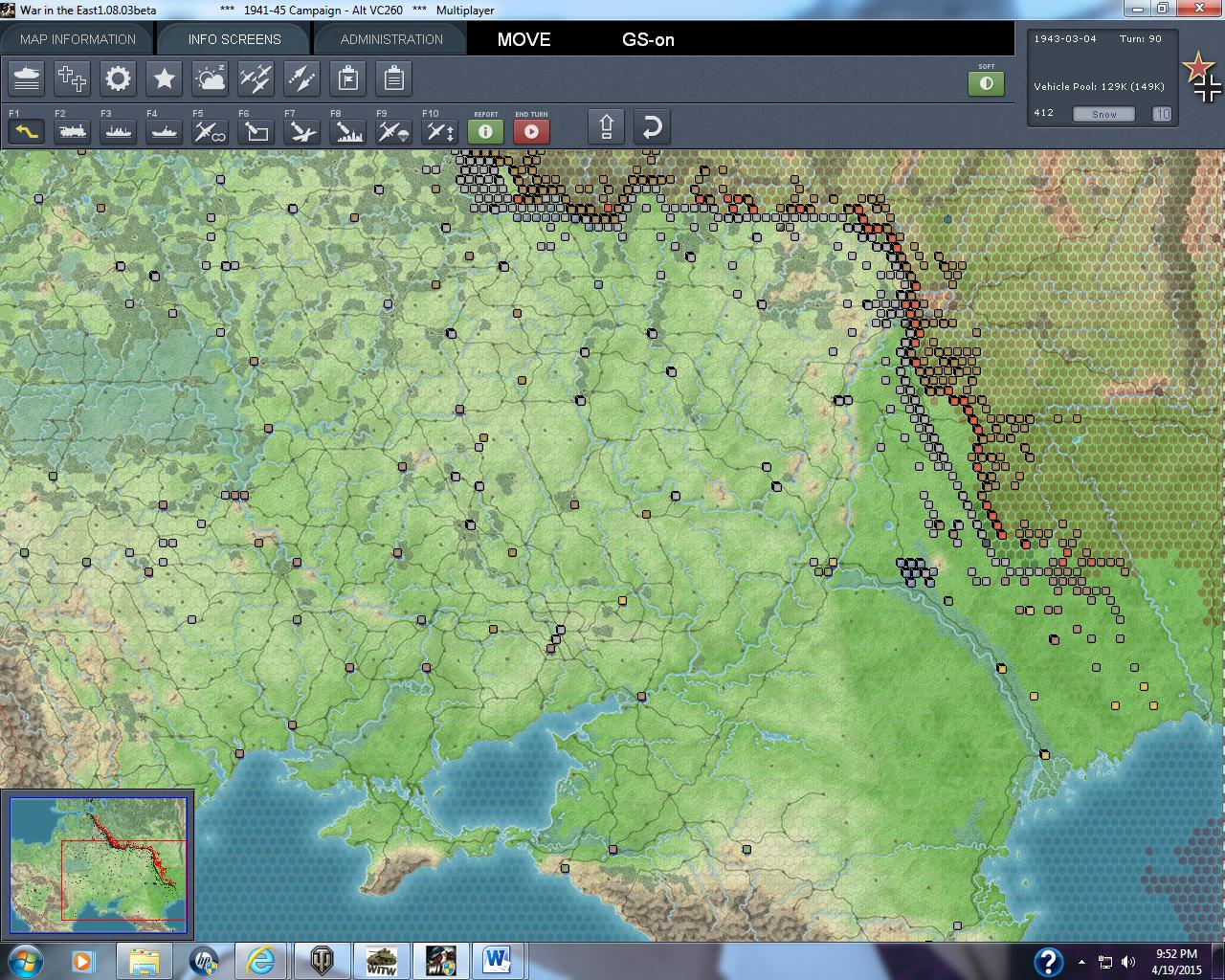Click the star victory icon
Viewport: 1225px width, 980px height.
coord(164,78)
